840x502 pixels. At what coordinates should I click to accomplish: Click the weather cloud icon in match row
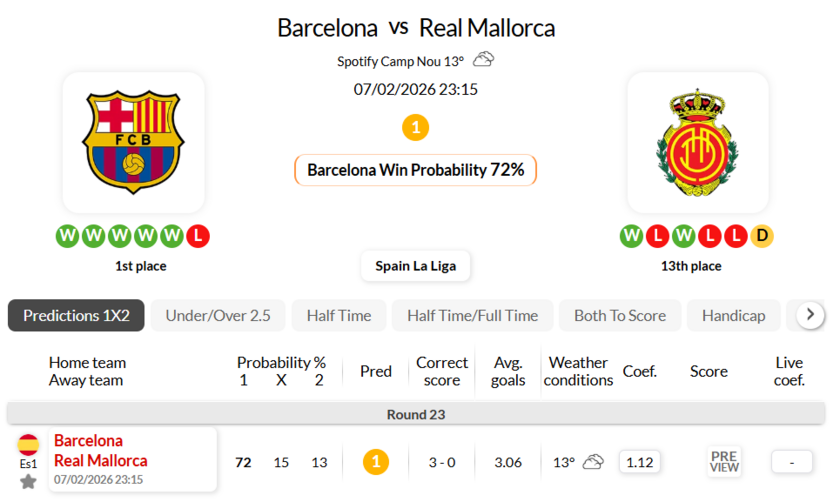click(x=593, y=462)
